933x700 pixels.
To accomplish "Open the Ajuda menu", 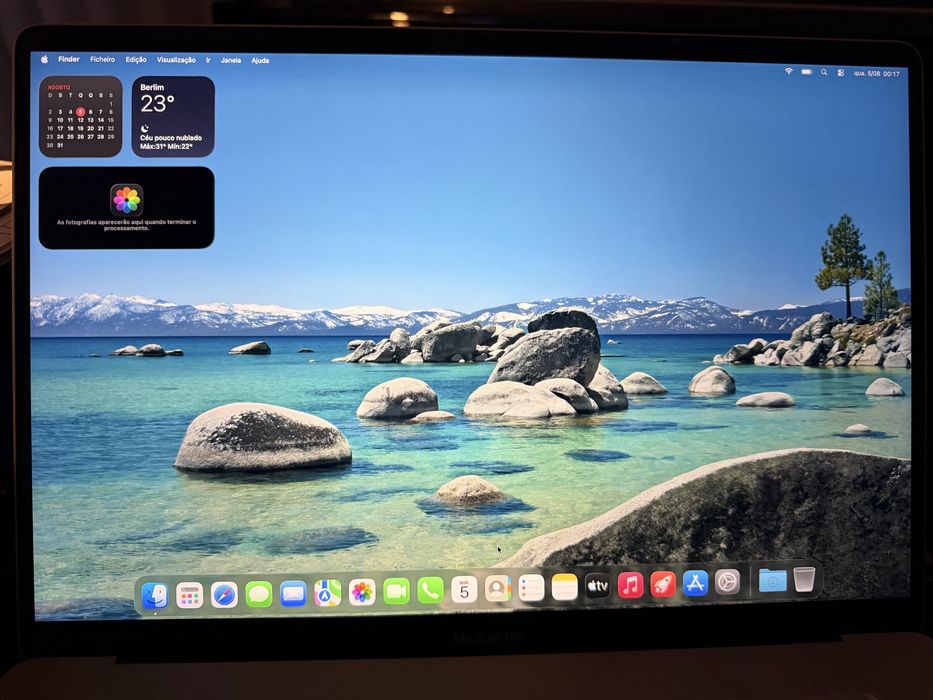I will point(260,60).
